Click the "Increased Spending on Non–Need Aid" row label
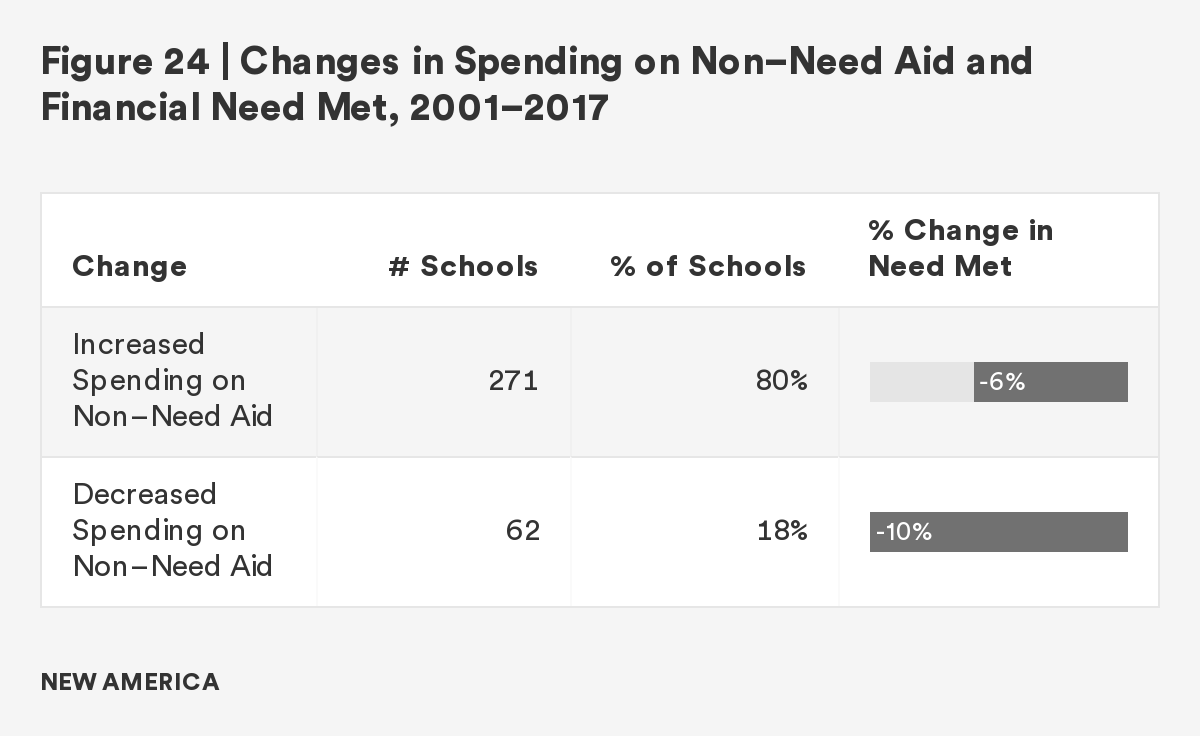The width and height of the screenshot is (1200, 736). click(x=172, y=380)
